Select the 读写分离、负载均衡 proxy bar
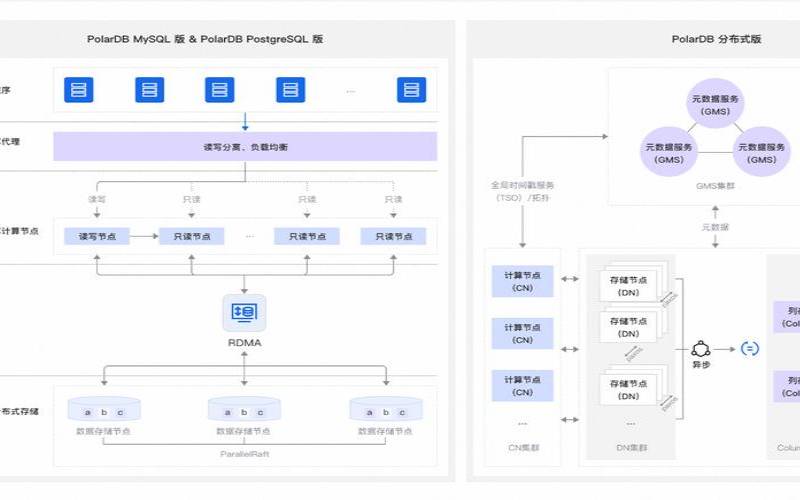Screen dimensions: 800x500 245,147
